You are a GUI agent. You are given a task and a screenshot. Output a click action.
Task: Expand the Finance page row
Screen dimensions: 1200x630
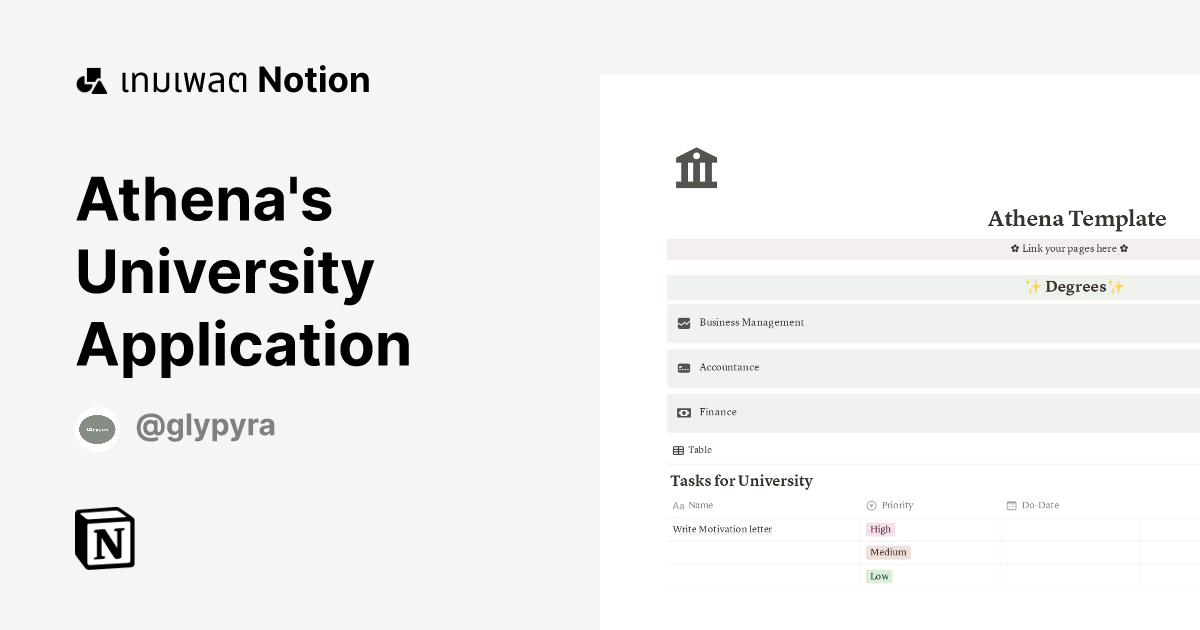pyautogui.click(x=718, y=412)
